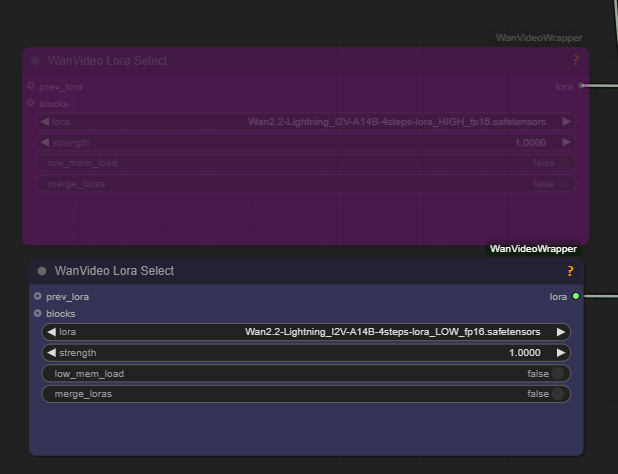618x474 pixels.
Task: Decrease strength on the HIGH lora node
Action: pyautogui.click(x=45, y=142)
